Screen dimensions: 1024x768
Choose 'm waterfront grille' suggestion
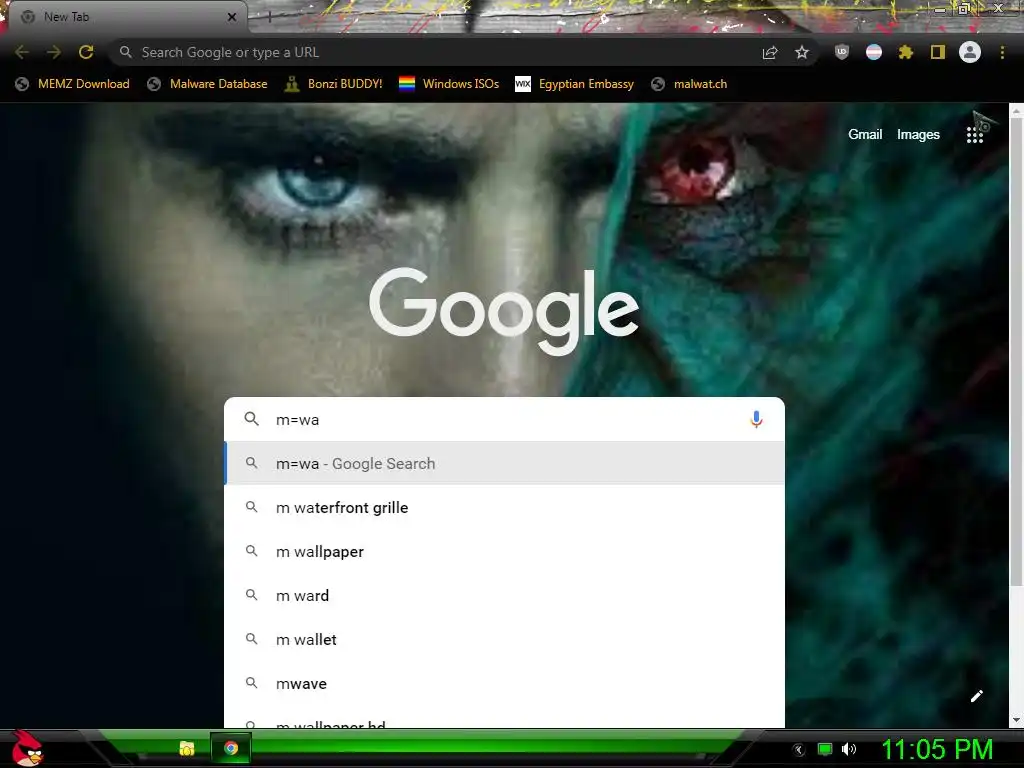click(x=504, y=507)
